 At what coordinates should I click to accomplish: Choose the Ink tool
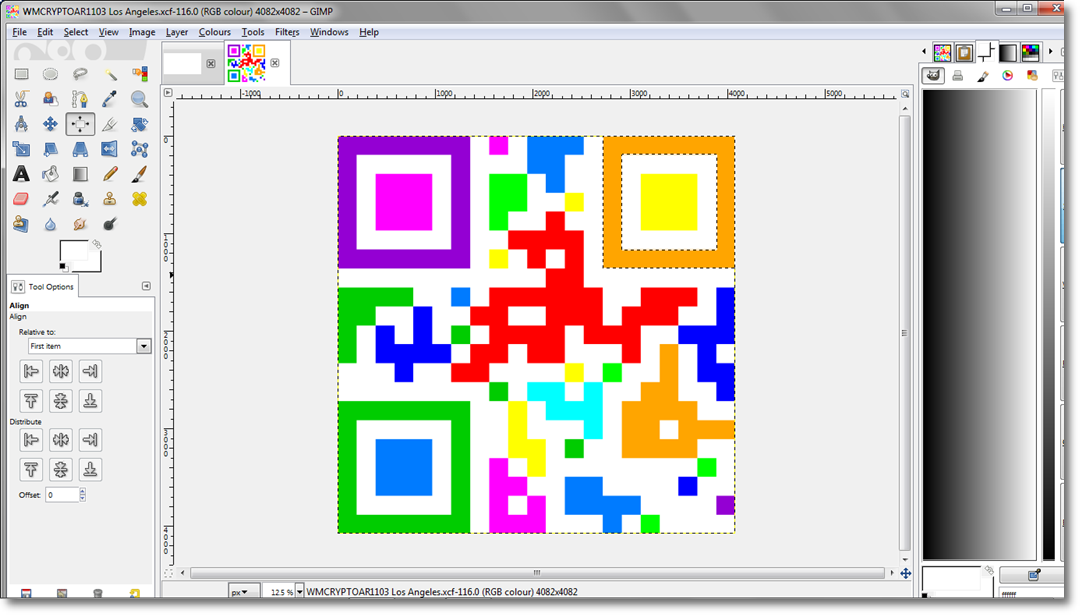pyautogui.click(x=80, y=199)
